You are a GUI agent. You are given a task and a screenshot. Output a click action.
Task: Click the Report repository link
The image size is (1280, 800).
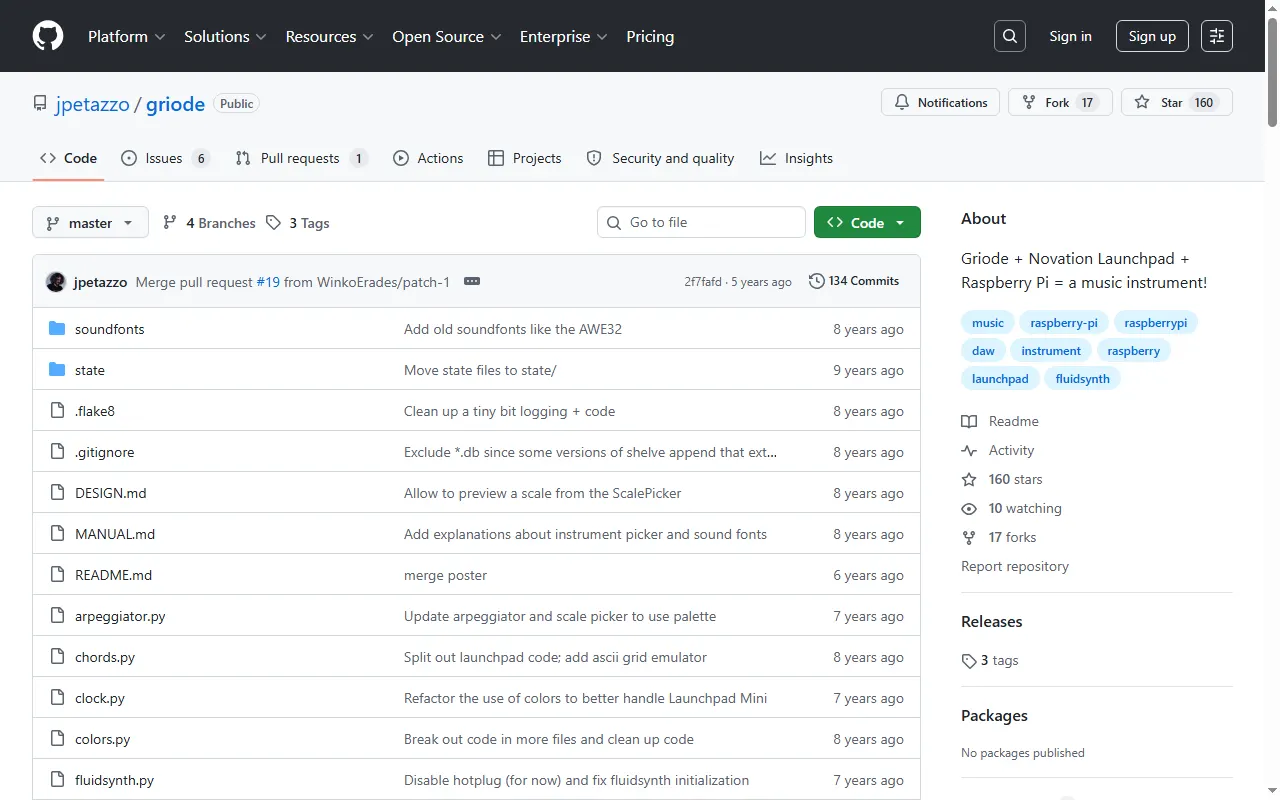pos(1015,566)
